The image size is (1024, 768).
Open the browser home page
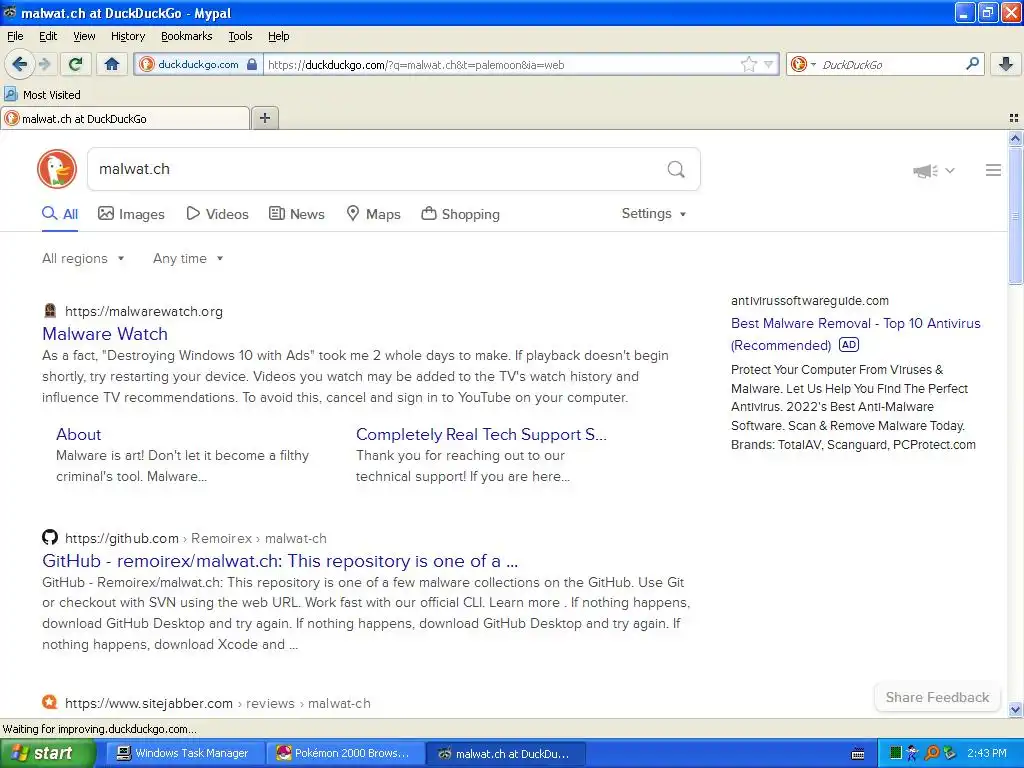pyautogui.click(x=112, y=64)
